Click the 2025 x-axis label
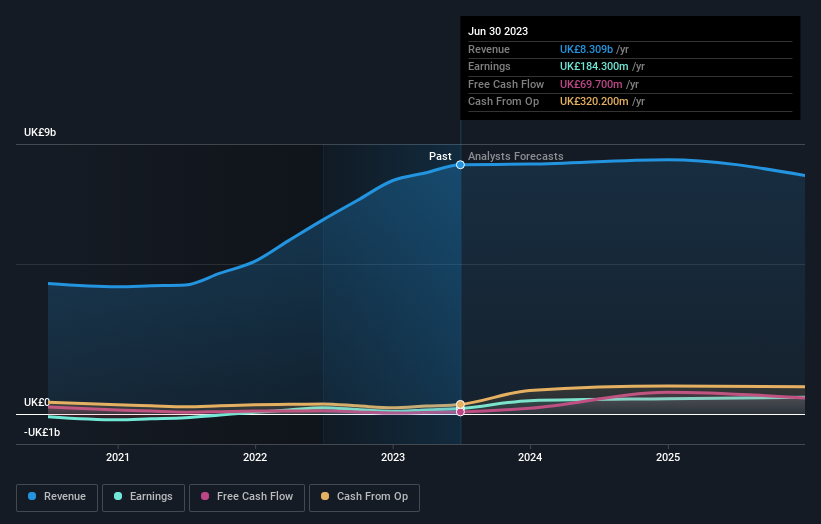 pos(668,458)
